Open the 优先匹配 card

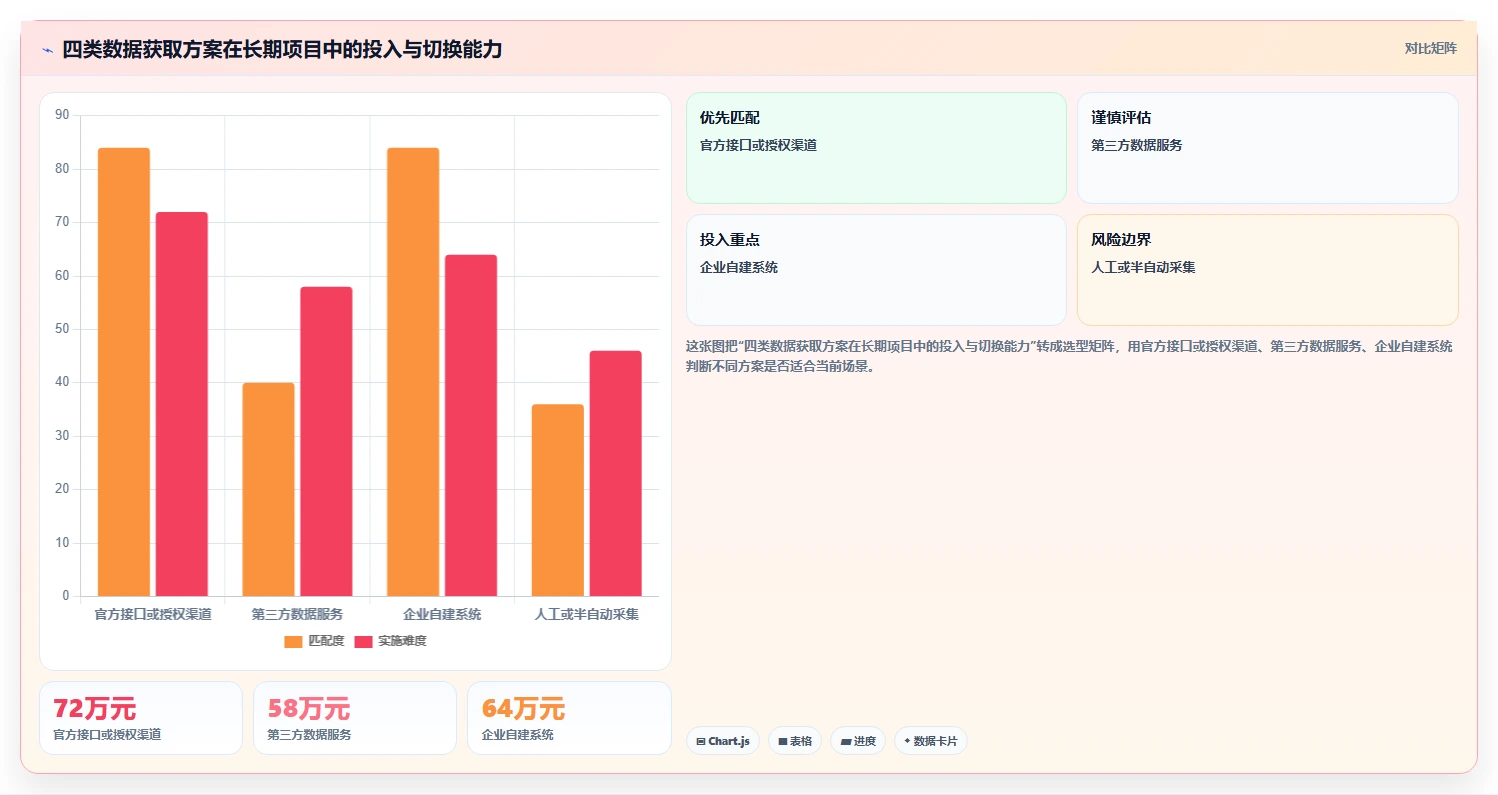(876, 148)
